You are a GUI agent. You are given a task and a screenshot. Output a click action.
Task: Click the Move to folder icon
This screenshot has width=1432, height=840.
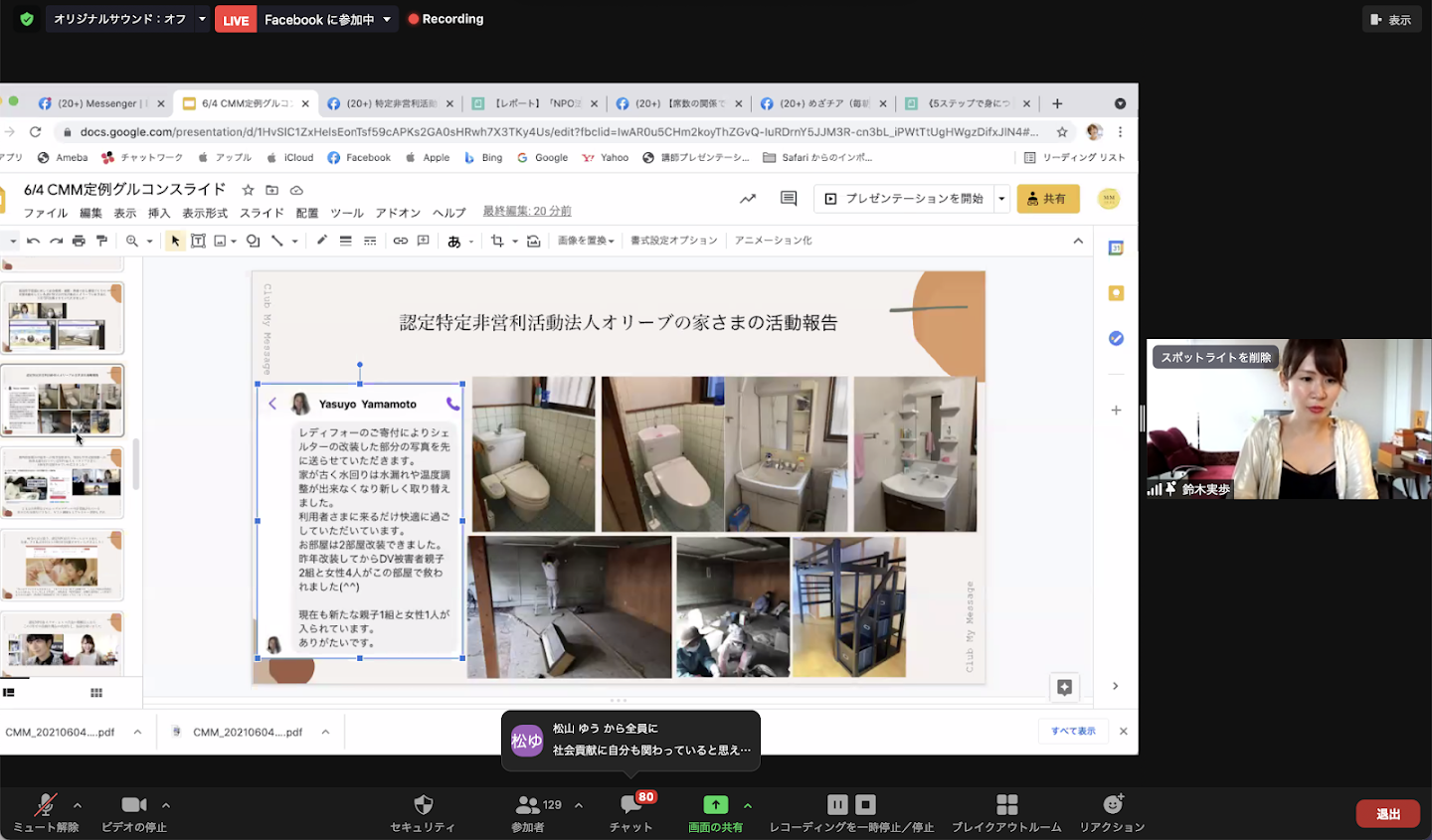(271, 190)
